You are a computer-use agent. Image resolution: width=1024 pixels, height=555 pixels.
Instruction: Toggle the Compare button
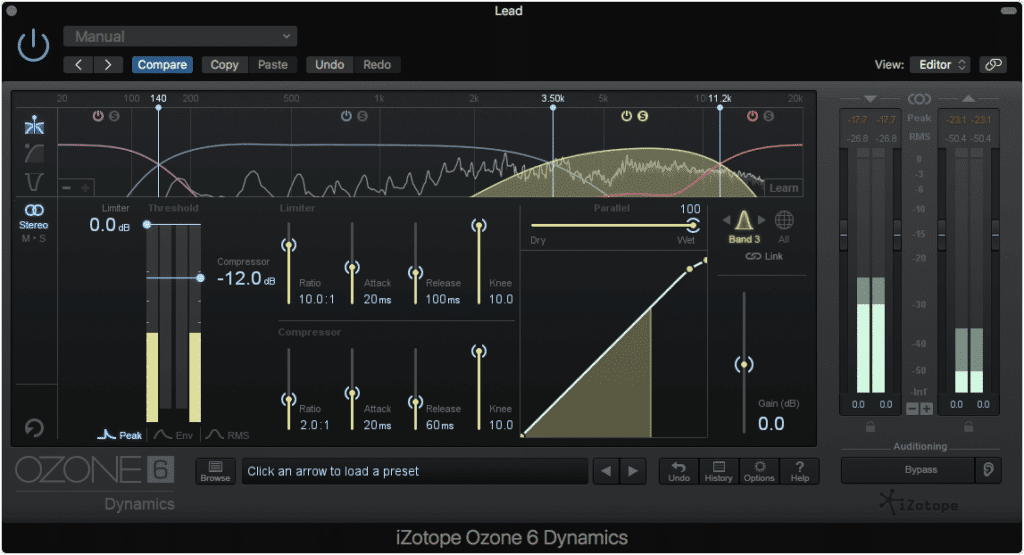[x=162, y=65]
